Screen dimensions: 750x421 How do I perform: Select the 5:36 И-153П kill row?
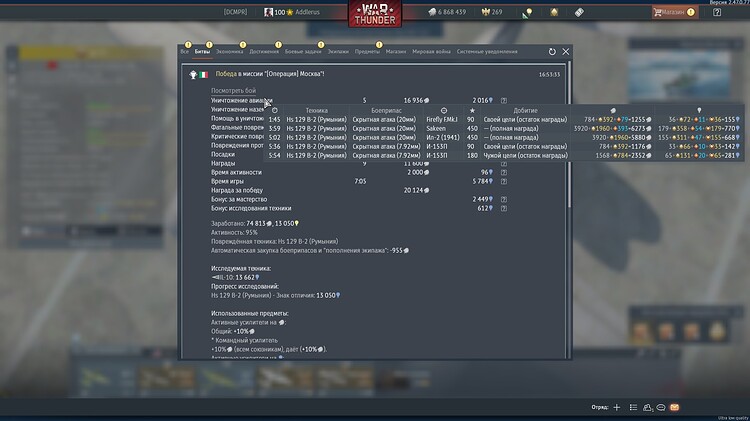coord(504,147)
